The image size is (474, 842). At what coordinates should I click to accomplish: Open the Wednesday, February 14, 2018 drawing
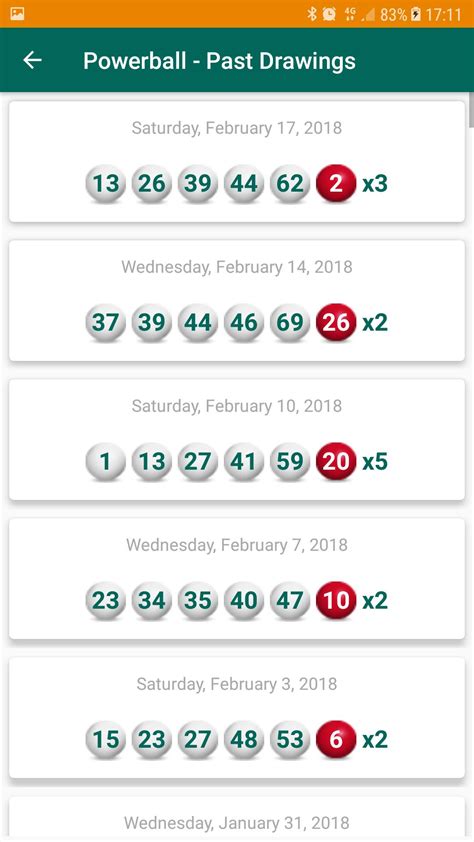point(237,300)
